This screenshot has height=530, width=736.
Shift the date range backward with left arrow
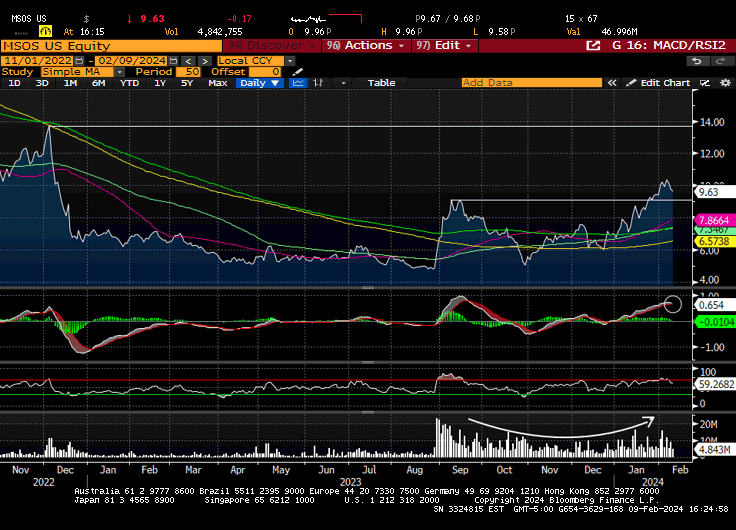[x=188, y=61]
